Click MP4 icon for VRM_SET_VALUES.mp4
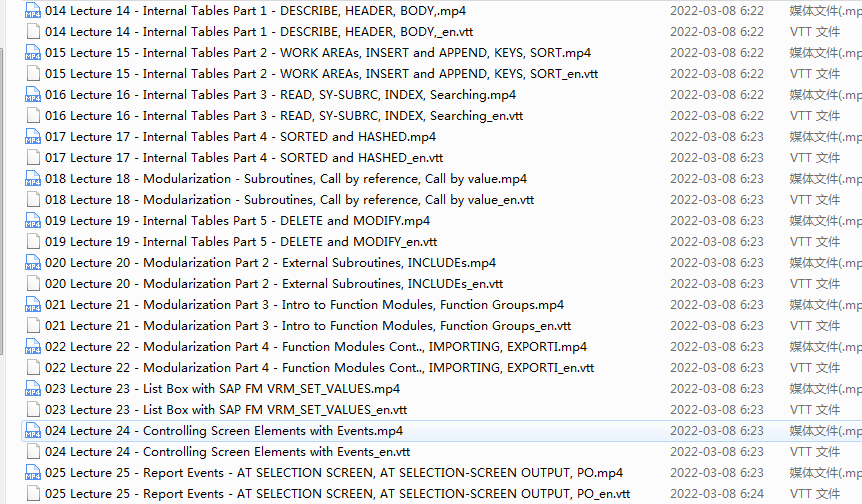This screenshot has height=504, width=862. point(33,388)
